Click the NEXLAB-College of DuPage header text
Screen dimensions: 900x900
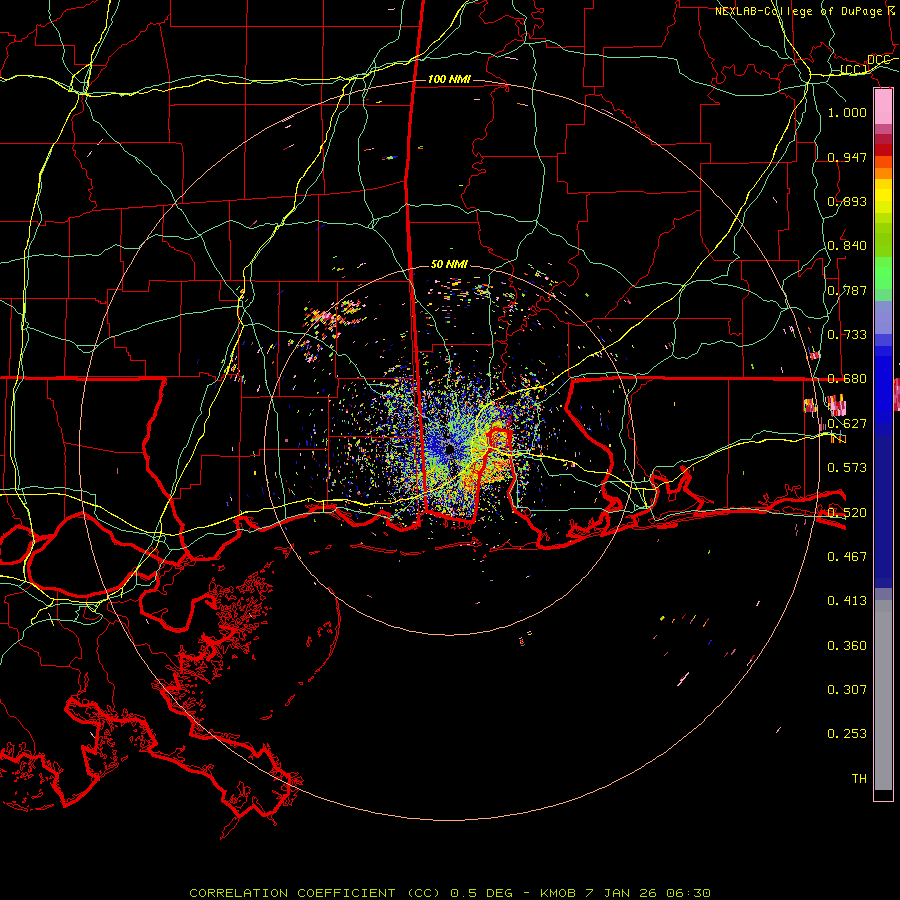click(x=798, y=11)
